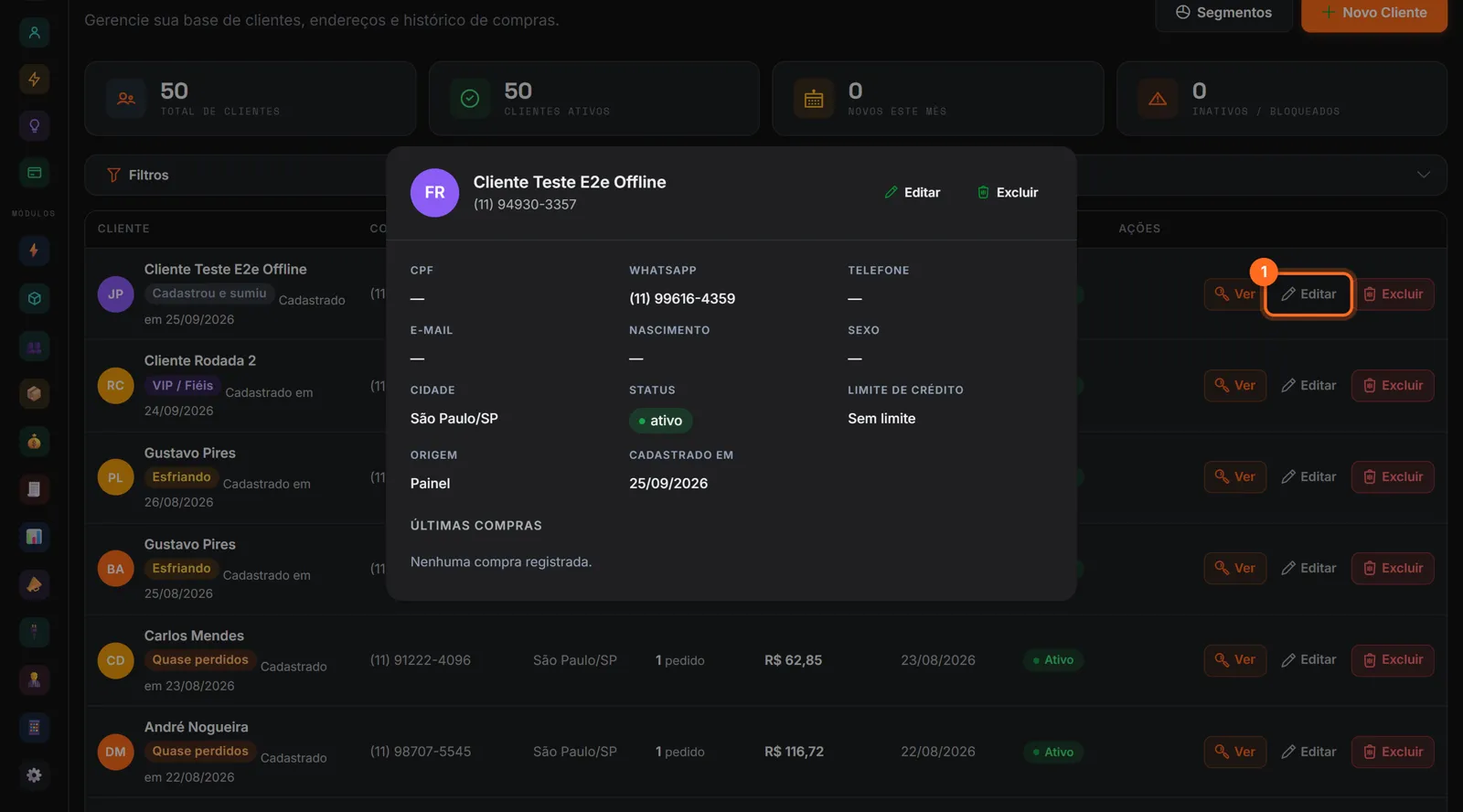
Task: Click Excluir for André Nogueira
Action: [1393, 752]
